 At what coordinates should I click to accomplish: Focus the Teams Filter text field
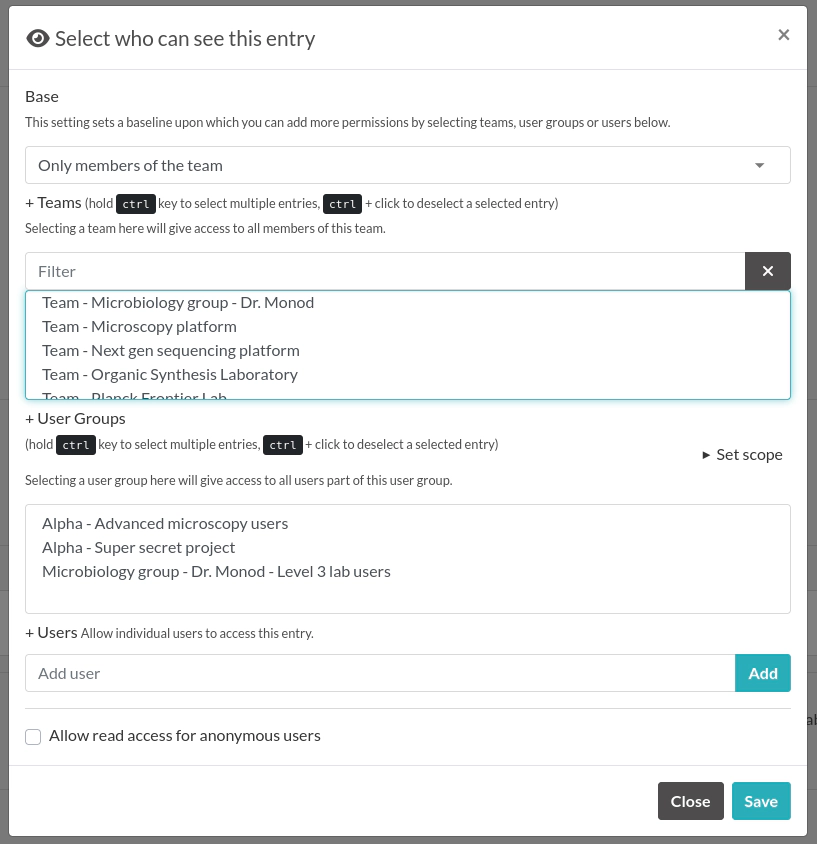[385, 271]
